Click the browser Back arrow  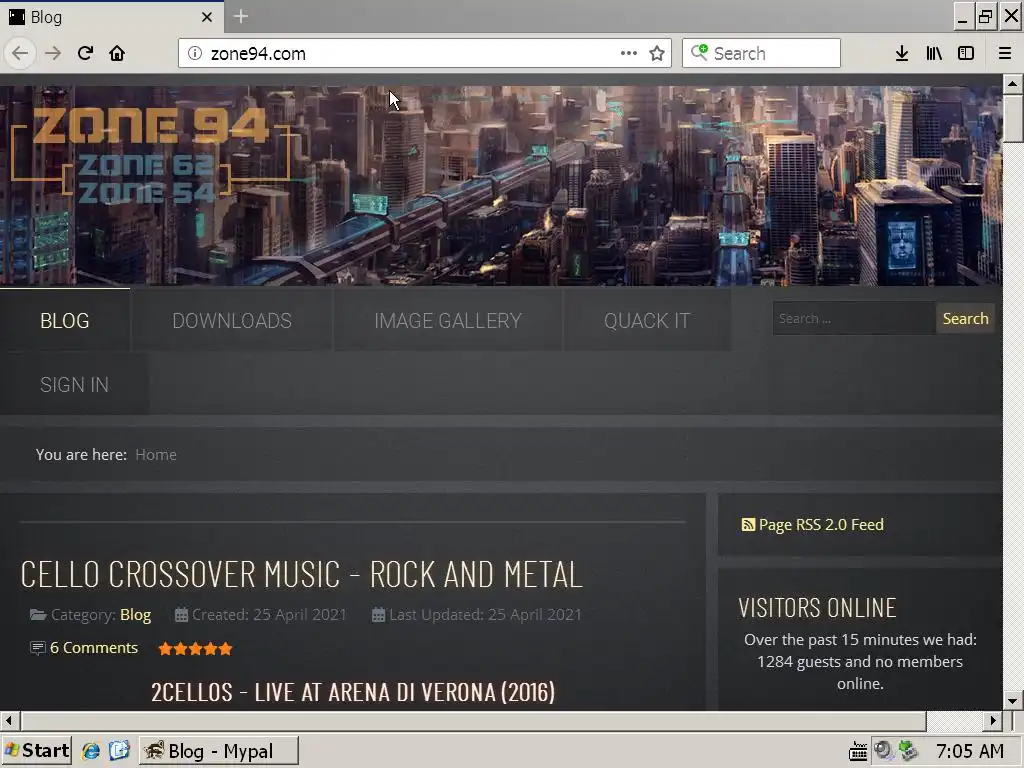(x=20, y=53)
